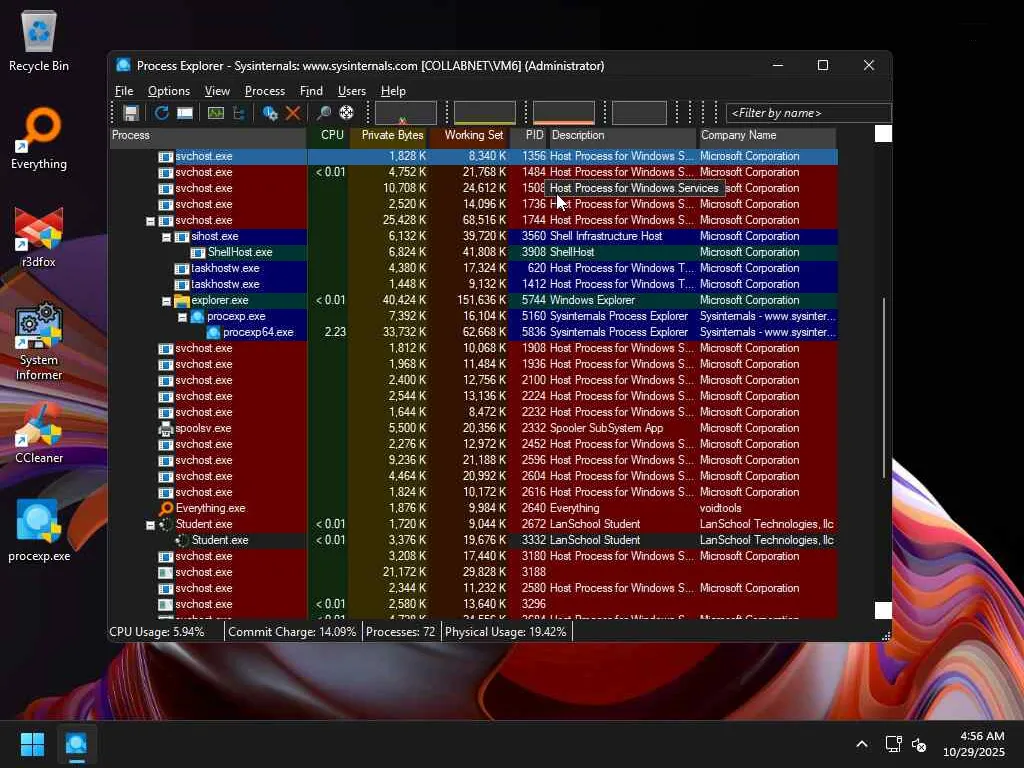Open Recycle Bin desktop icon
1024x768 pixels.
click(x=39, y=41)
